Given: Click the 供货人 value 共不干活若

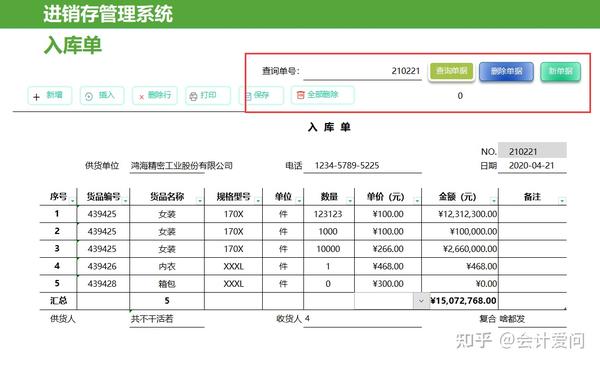Looking at the screenshot, I should 152,319.
